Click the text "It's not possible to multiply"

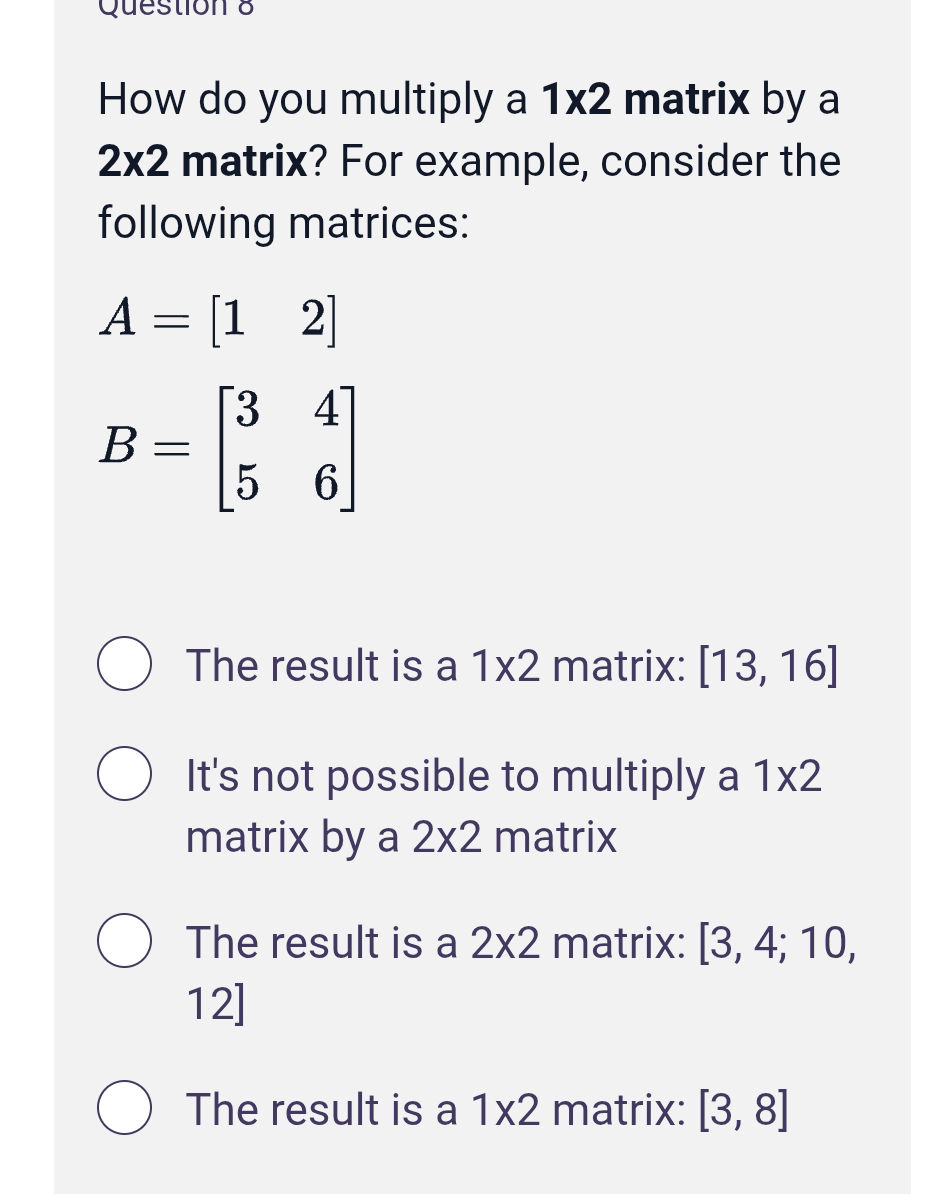tap(503, 774)
